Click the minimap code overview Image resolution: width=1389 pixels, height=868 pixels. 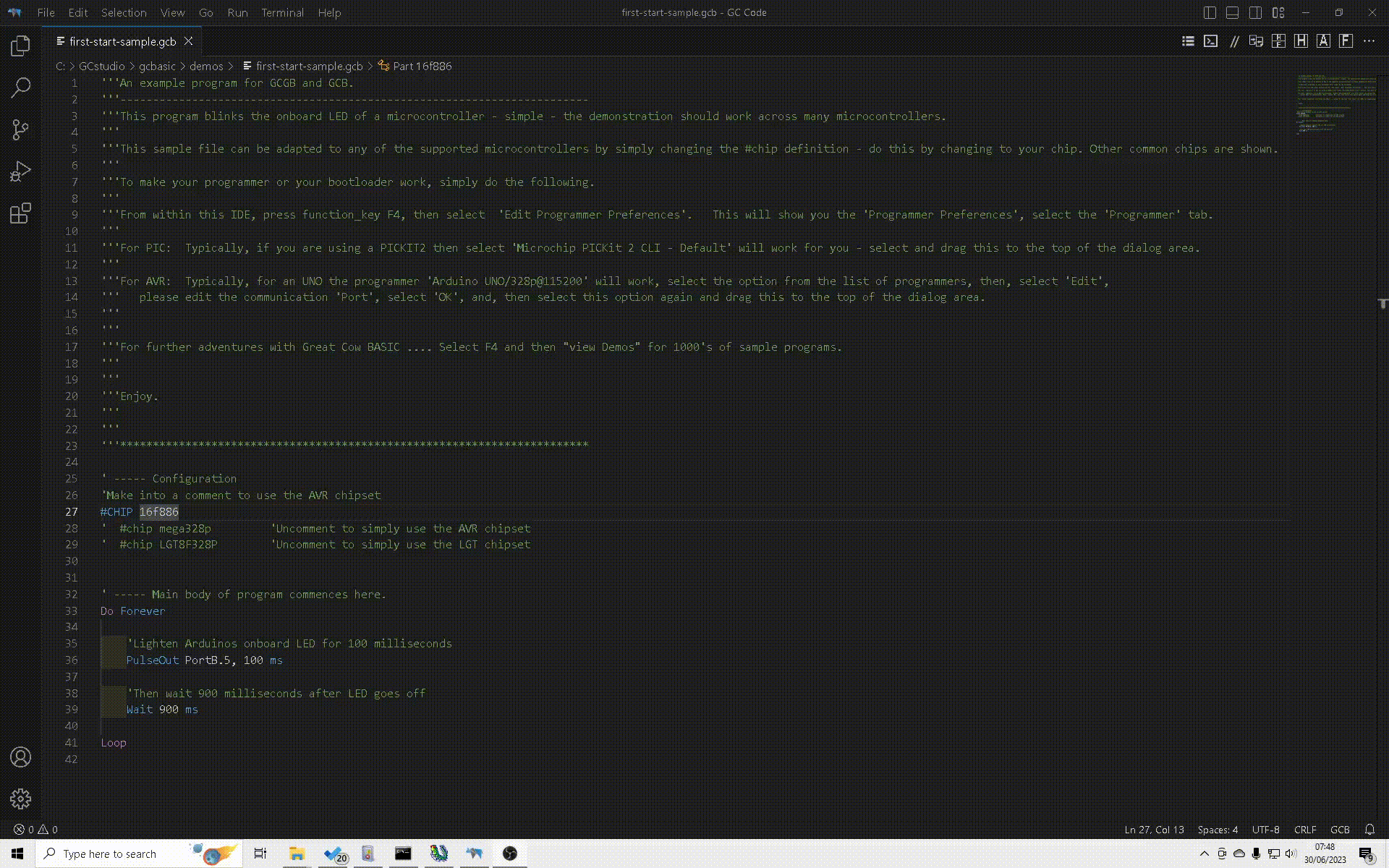pyautogui.click(x=1335, y=105)
